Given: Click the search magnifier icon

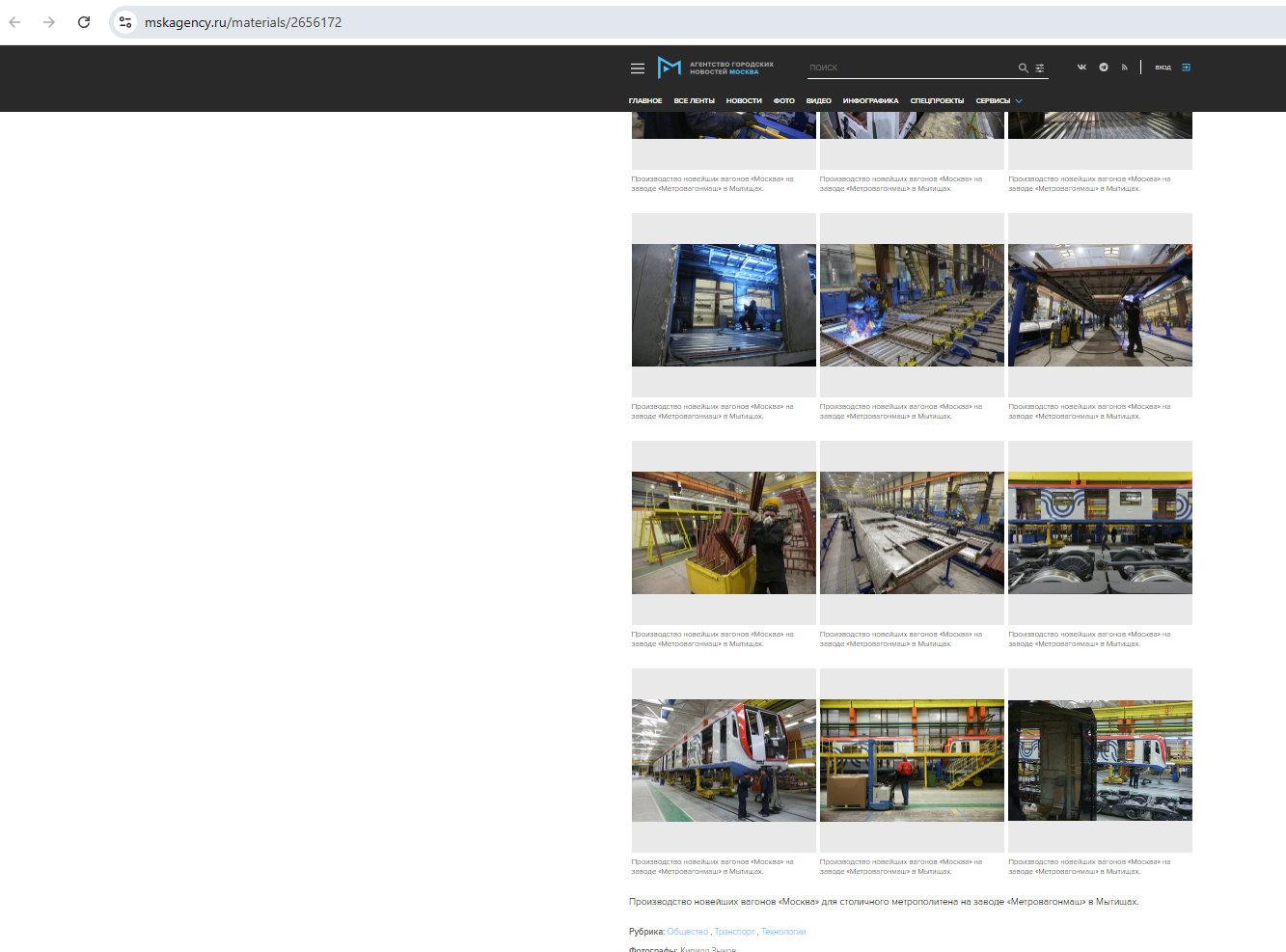Looking at the screenshot, I should 1023,68.
